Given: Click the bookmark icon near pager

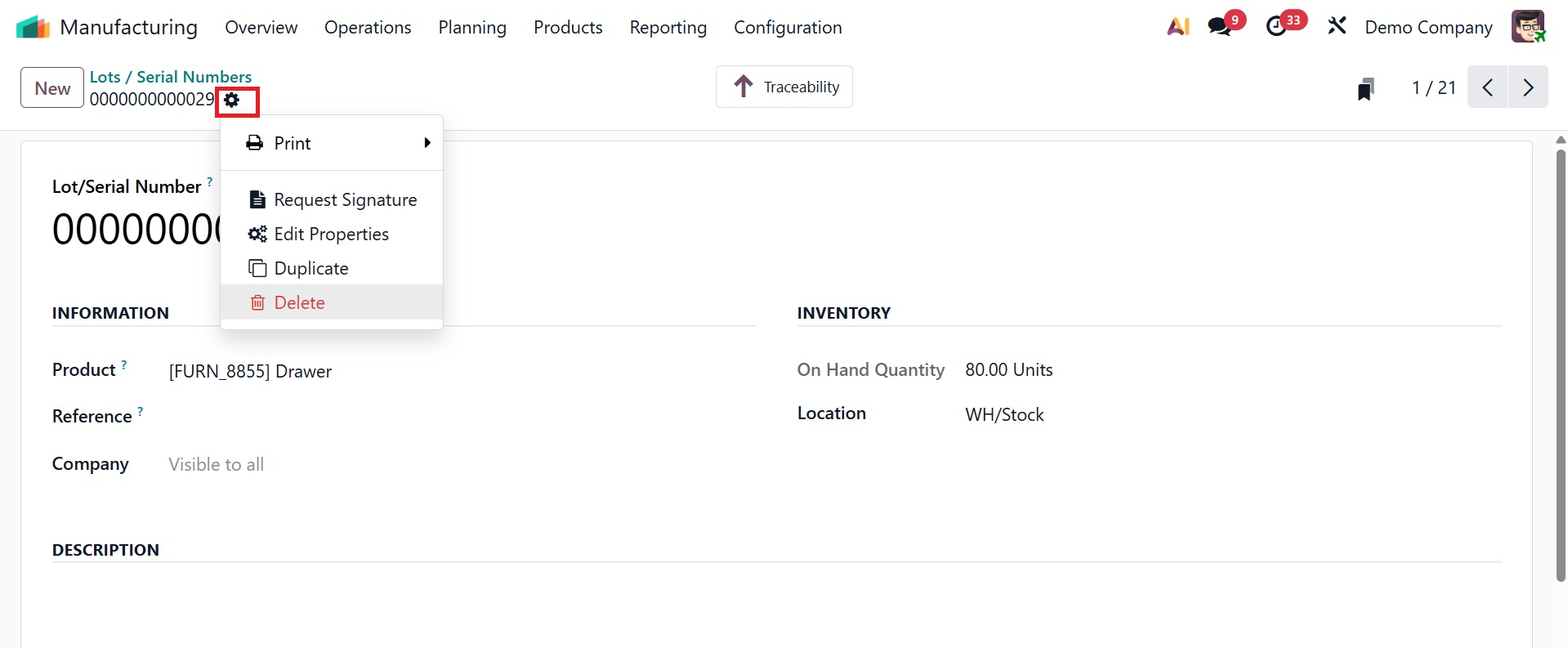Looking at the screenshot, I should click(1365, 88).
